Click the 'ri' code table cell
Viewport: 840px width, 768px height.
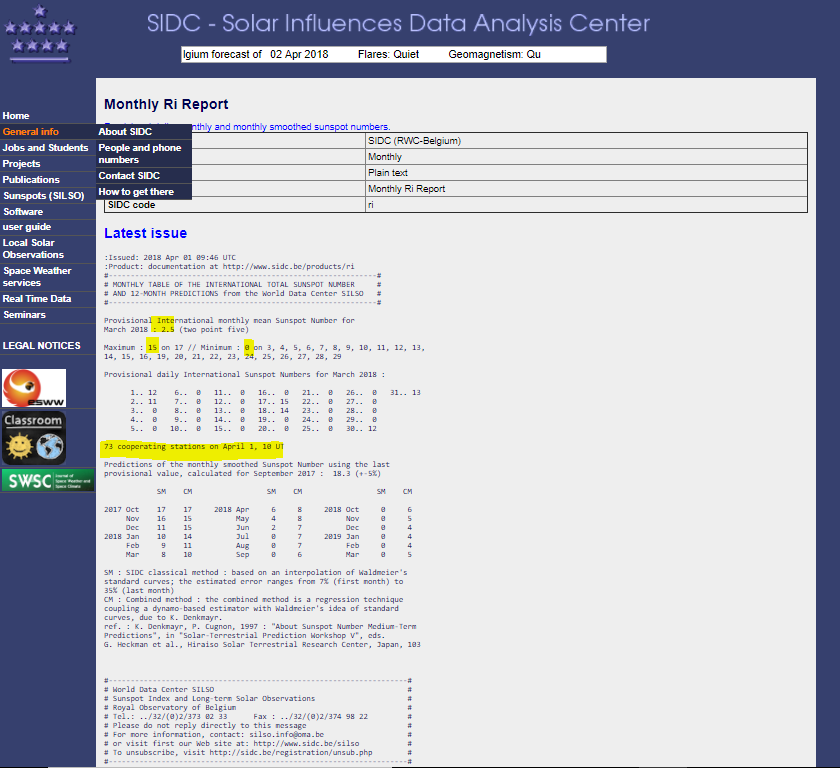(587, 205)
